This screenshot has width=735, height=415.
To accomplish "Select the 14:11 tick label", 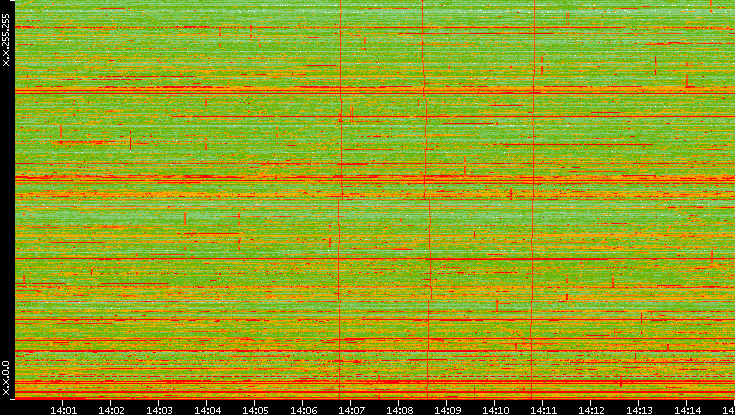I will tap(543, 410).
